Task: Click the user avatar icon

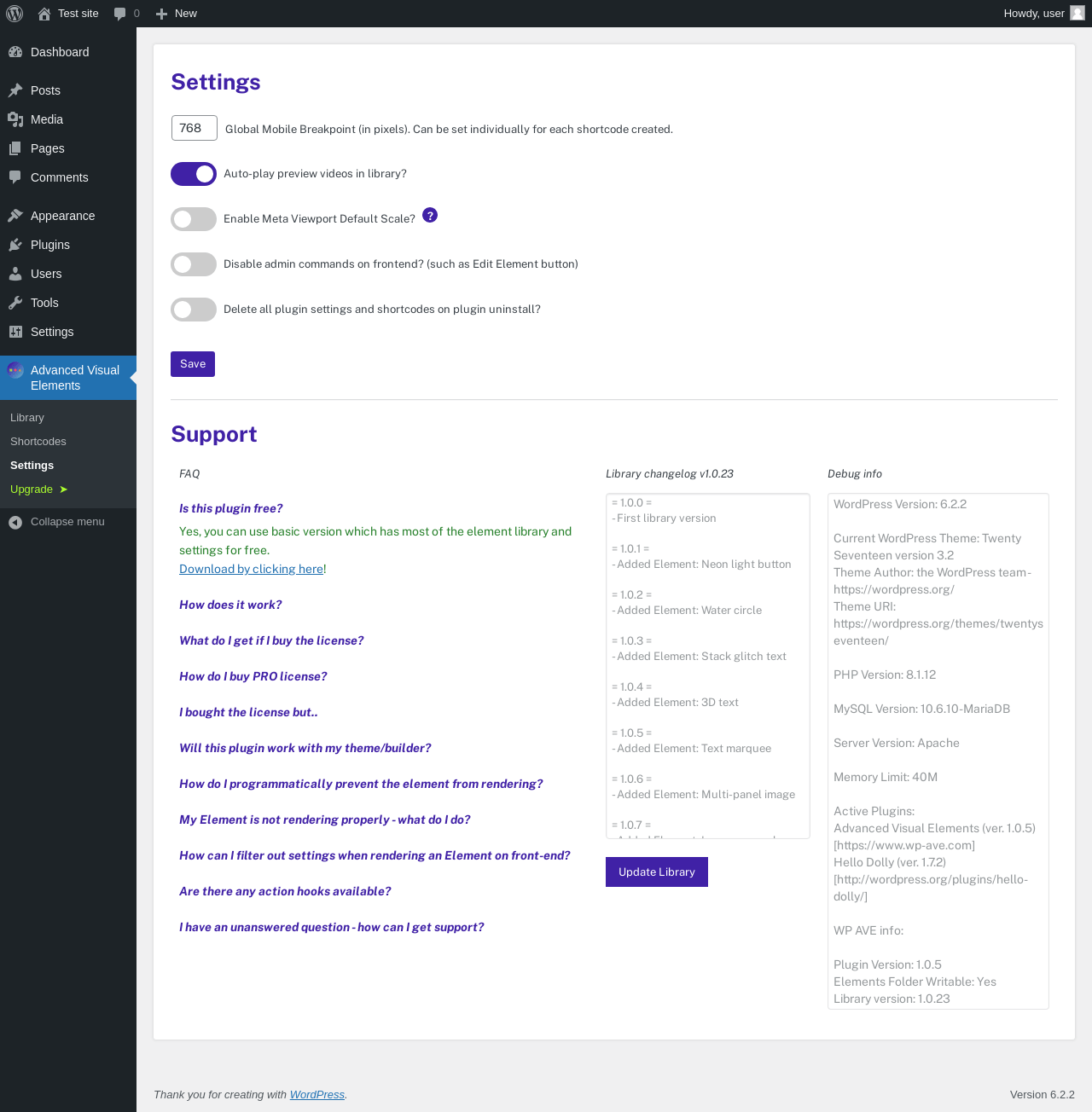Action: (x=1077, y=13)
